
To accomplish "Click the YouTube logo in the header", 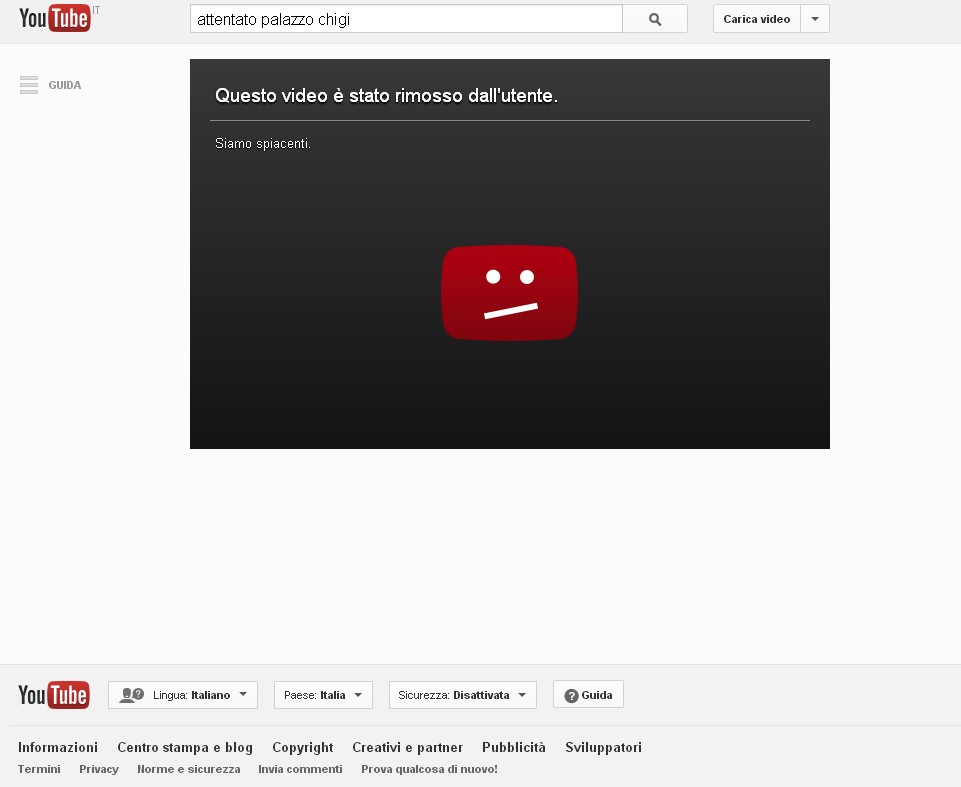I will [55, 18].
